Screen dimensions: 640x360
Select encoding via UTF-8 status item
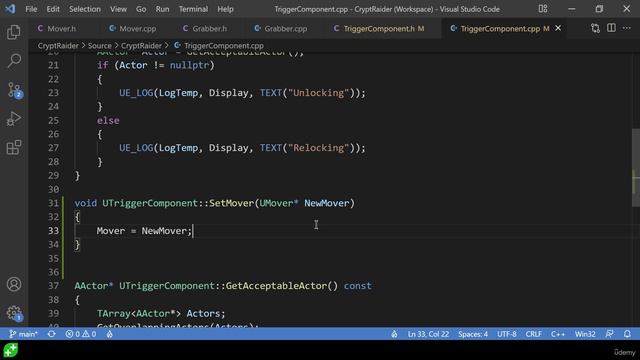pos(507,334)
